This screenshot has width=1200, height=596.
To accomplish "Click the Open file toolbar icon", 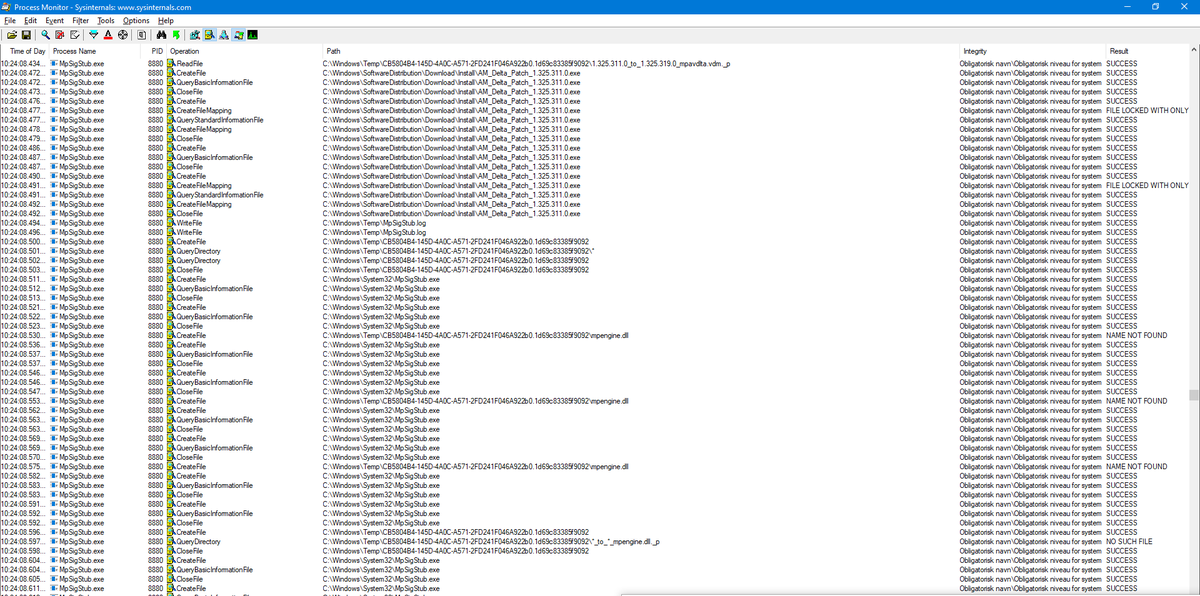I will pyautogui.click(x=12, y=35).
